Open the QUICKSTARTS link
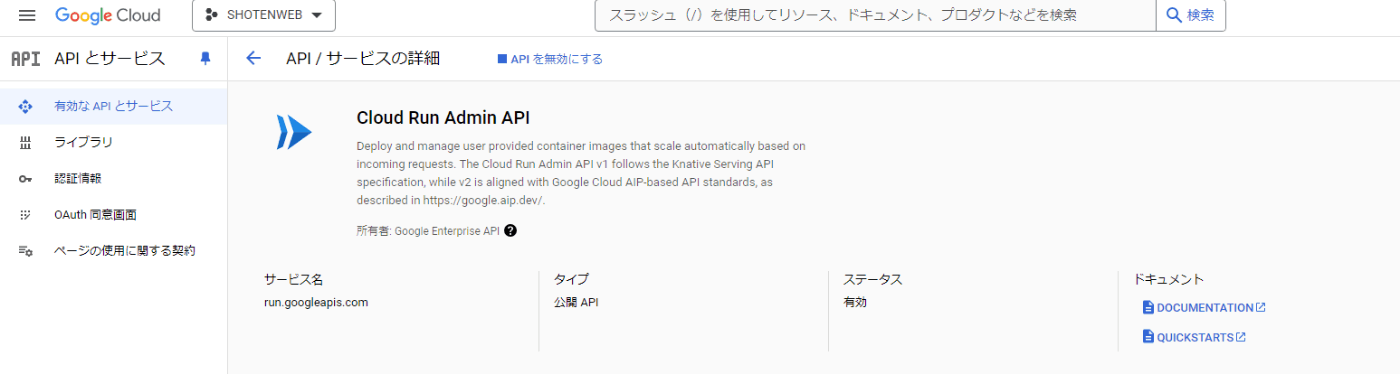This screenshot has height=374, width=1400. point(1194,337)
